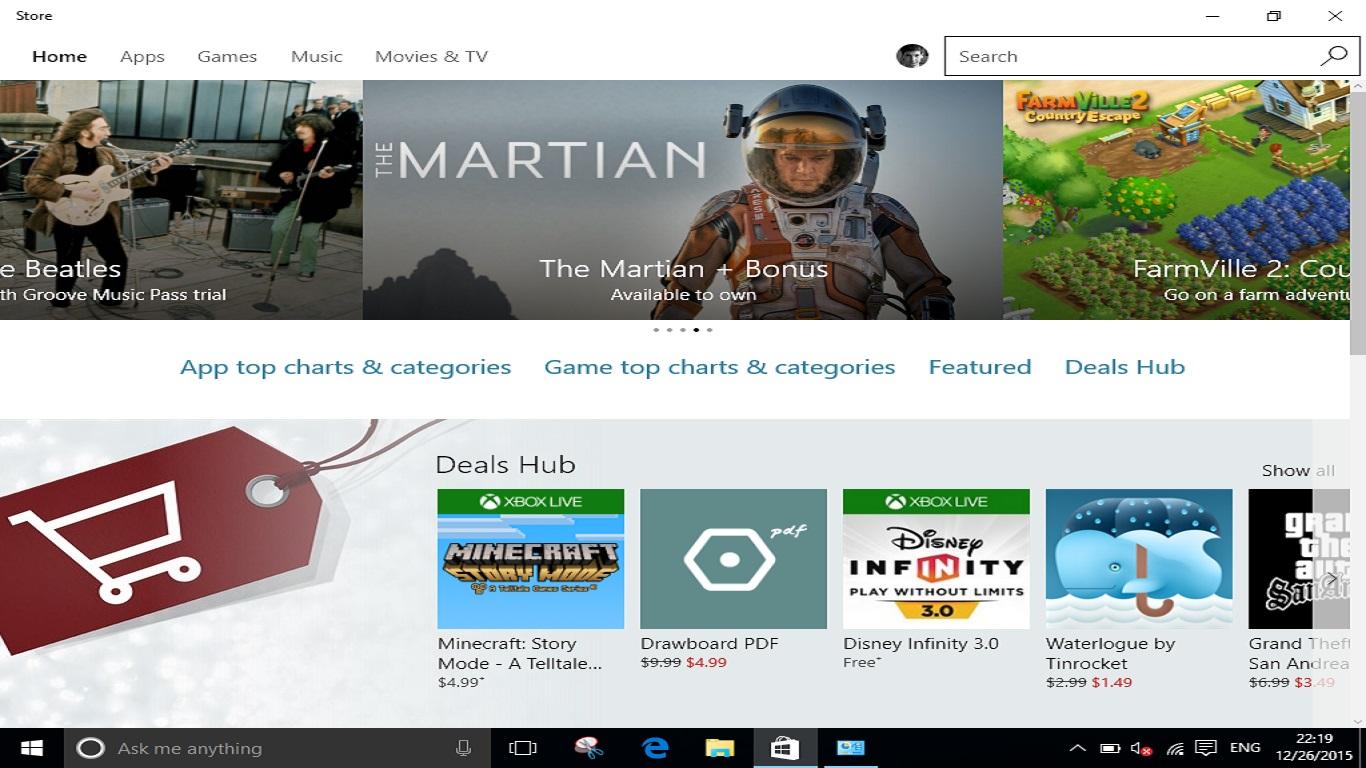Screen dimensions: 1366x768
Task: Open the Featured link
Action: click(980, 367)
